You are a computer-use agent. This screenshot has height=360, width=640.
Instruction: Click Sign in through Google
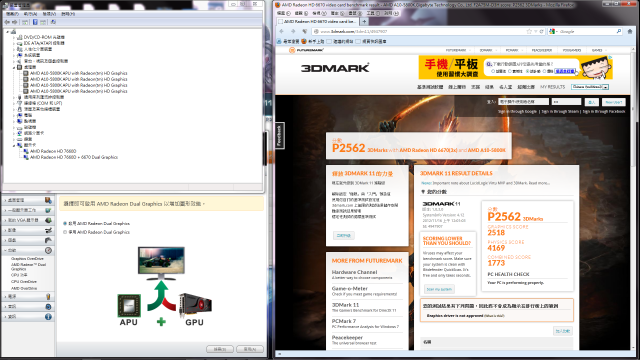[517, 111]
